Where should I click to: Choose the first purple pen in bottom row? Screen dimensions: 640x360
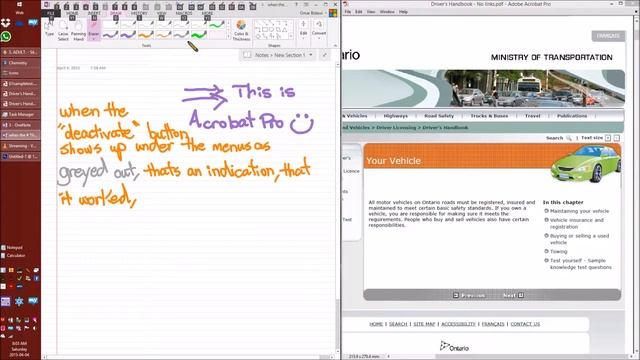coord(110,35)
